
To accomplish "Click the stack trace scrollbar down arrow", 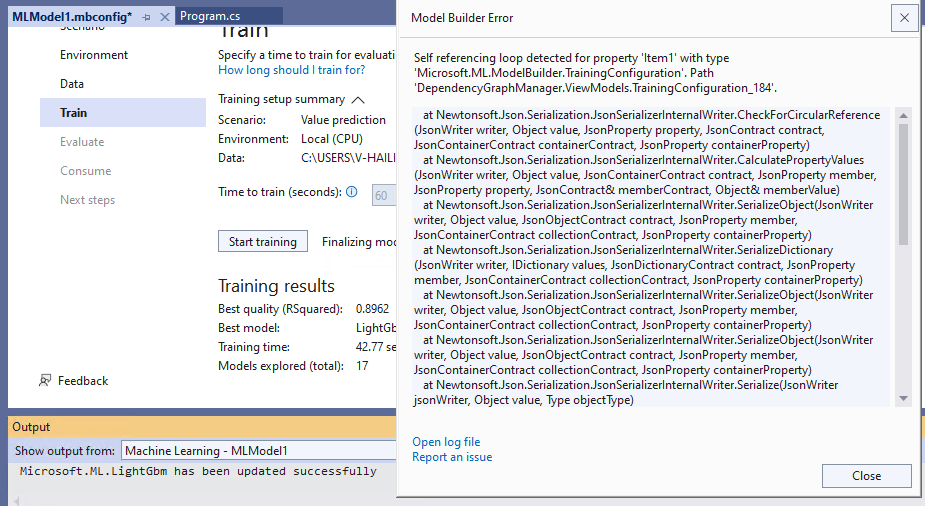I will 903,399.
